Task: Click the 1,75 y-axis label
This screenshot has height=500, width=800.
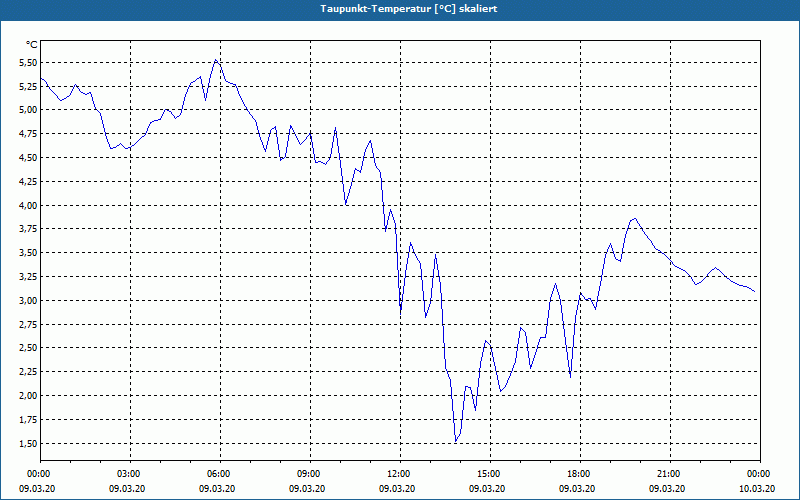Action: pos(28,419)
